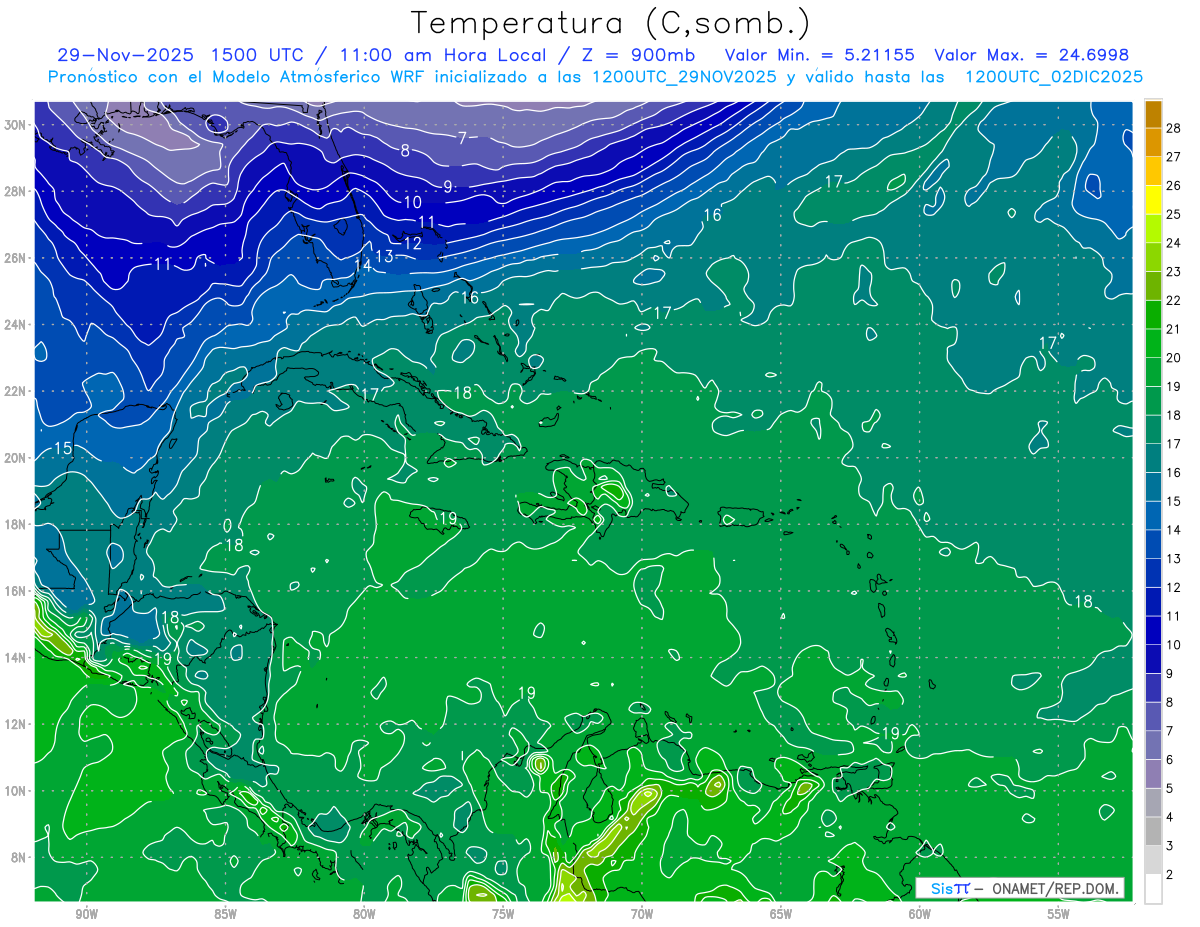Screen dimensions: 1200x927
Task: Click the '55W' longitude axis label
Action: point(1059,914)
